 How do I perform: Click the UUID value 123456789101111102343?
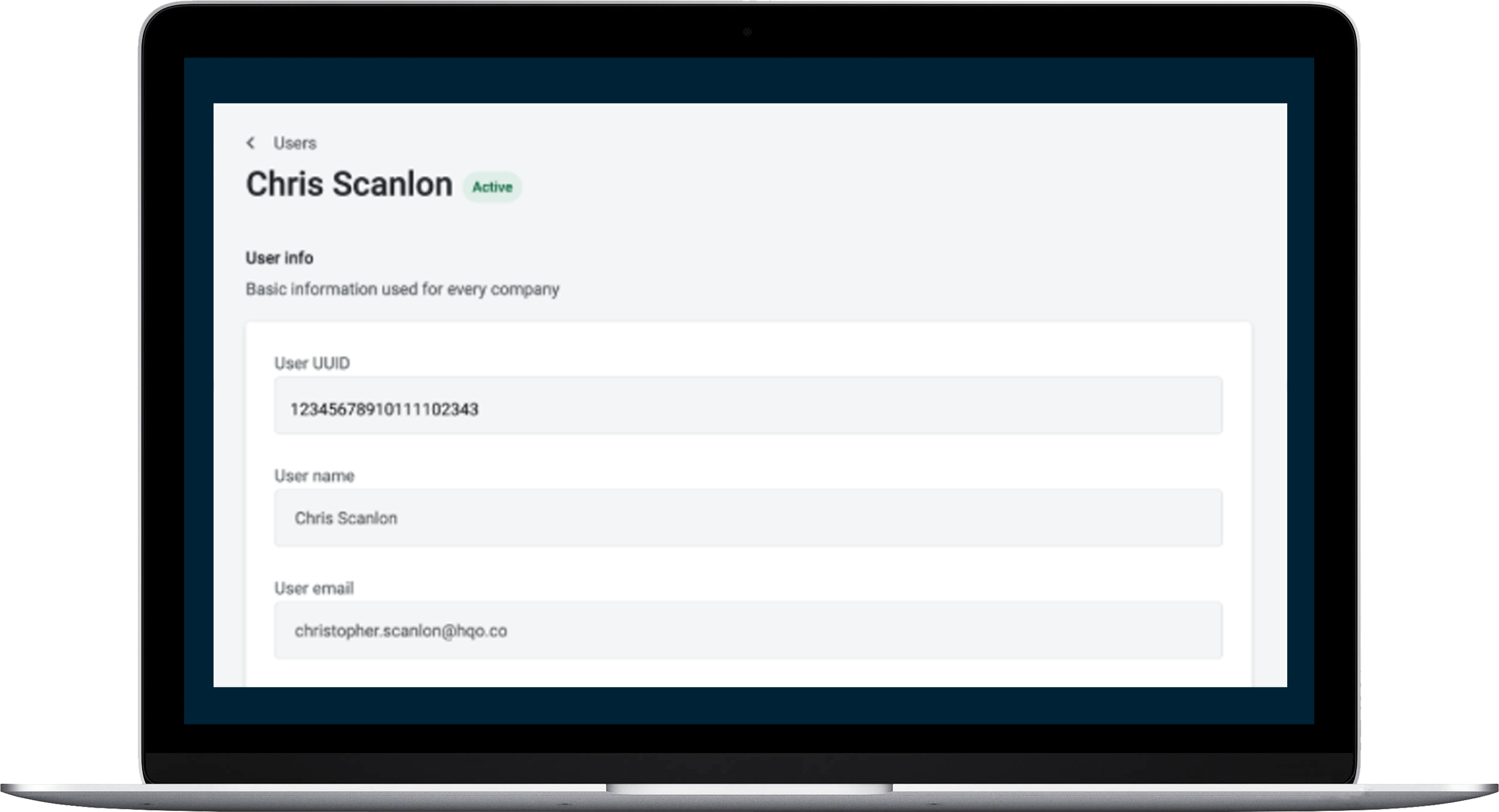click(384, 409)
